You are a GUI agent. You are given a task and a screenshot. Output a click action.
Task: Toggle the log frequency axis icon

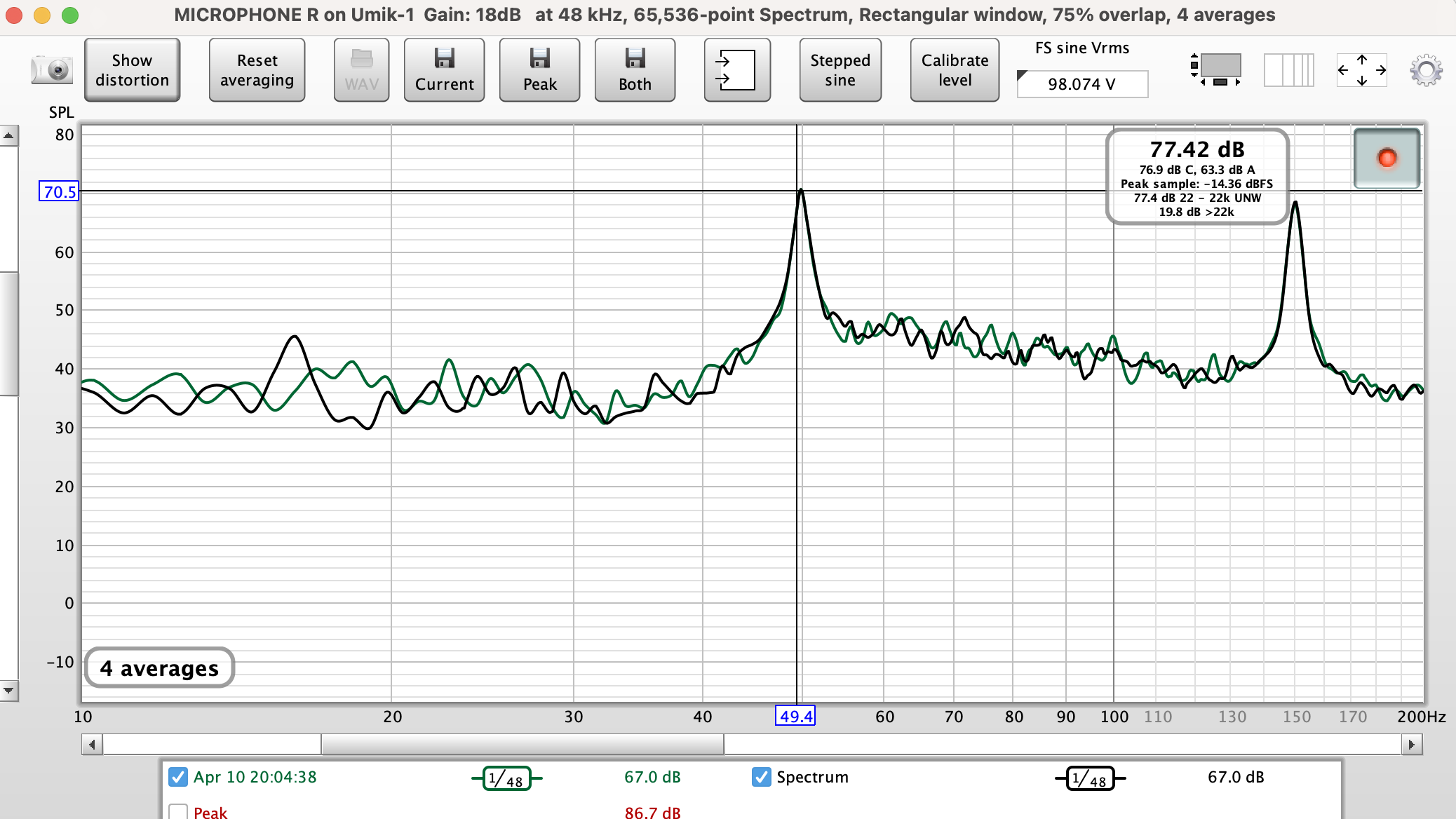(1288, 70)
